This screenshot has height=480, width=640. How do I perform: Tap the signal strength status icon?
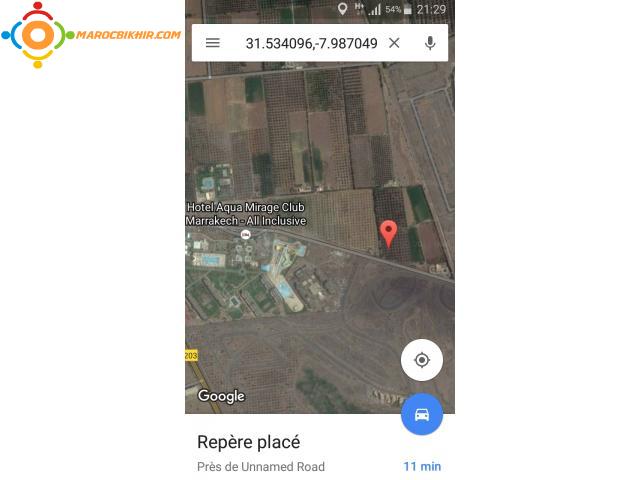click(374, 9)
